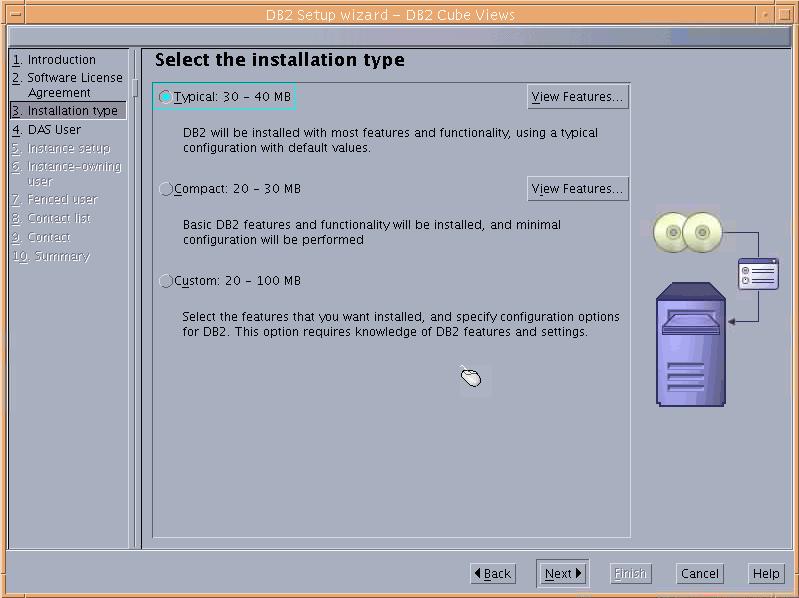Go to the previous step with Back

493,574
